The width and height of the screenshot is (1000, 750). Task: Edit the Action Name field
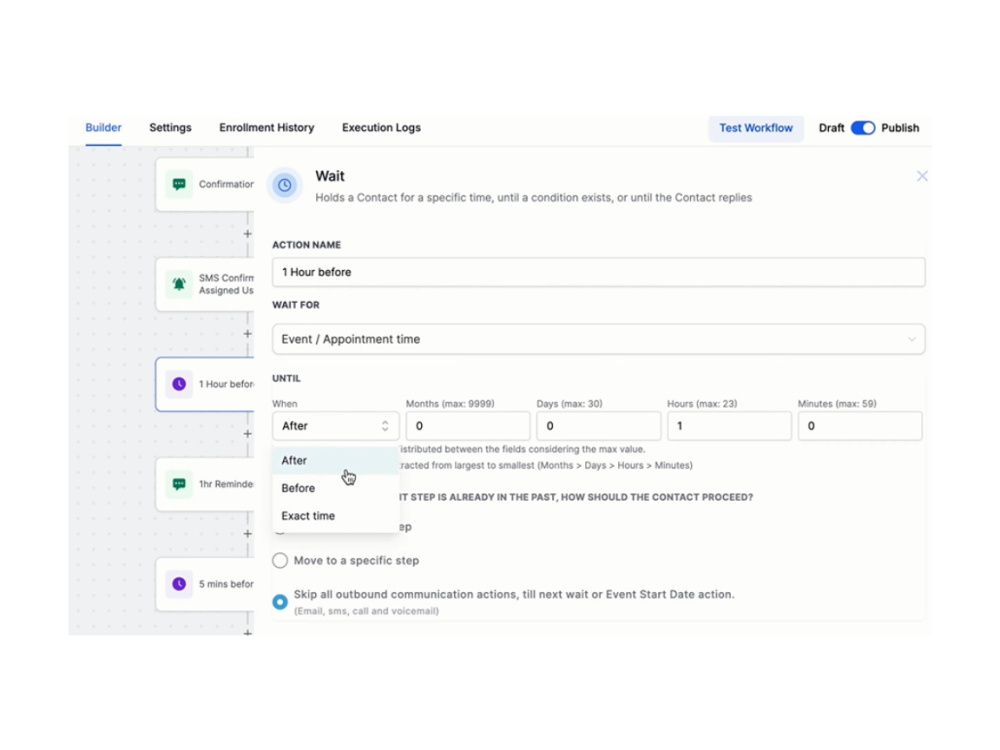598,272
